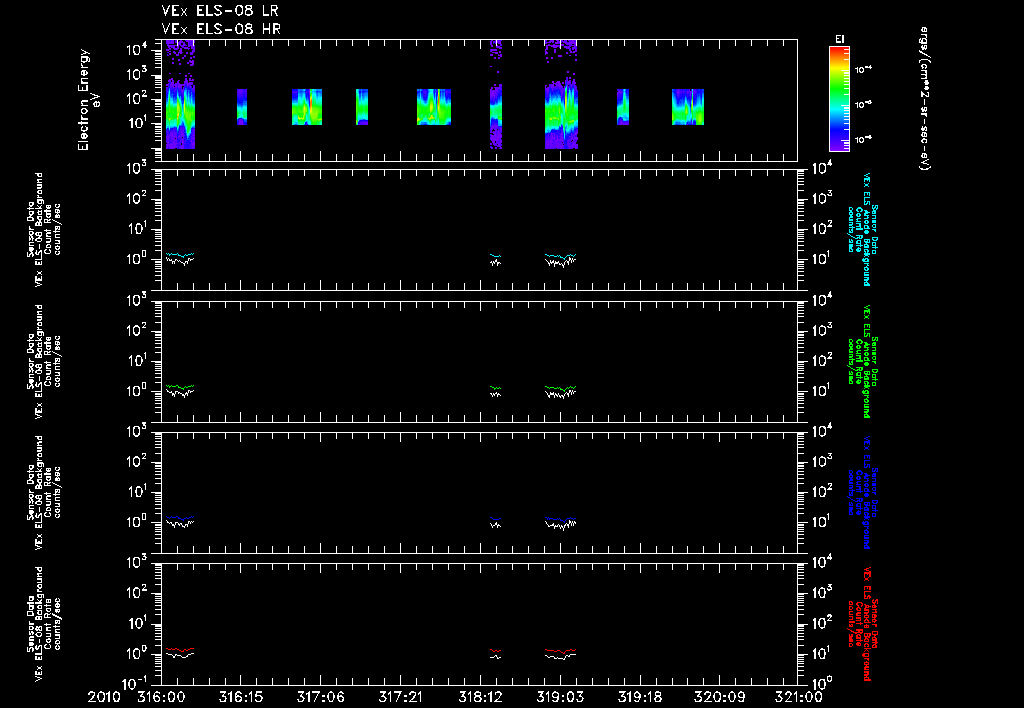The image size is (1024, 708).
Task: Click the spectrogram block near 320:09
Action: click(688, 106)
